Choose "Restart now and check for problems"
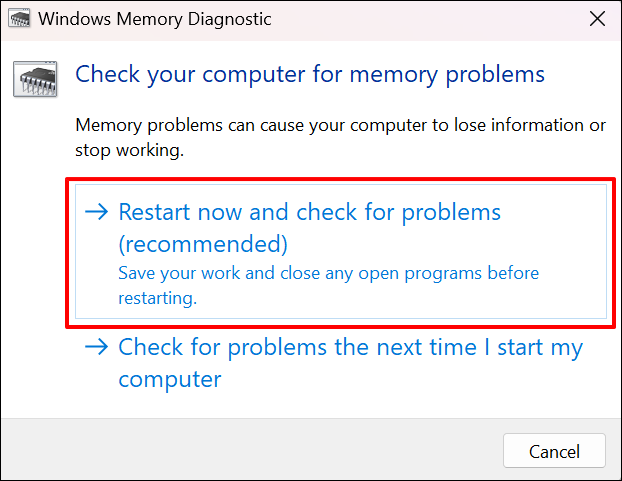Viewport: 622px width, 481px height. pyautogui.click(x=309, y=212)
